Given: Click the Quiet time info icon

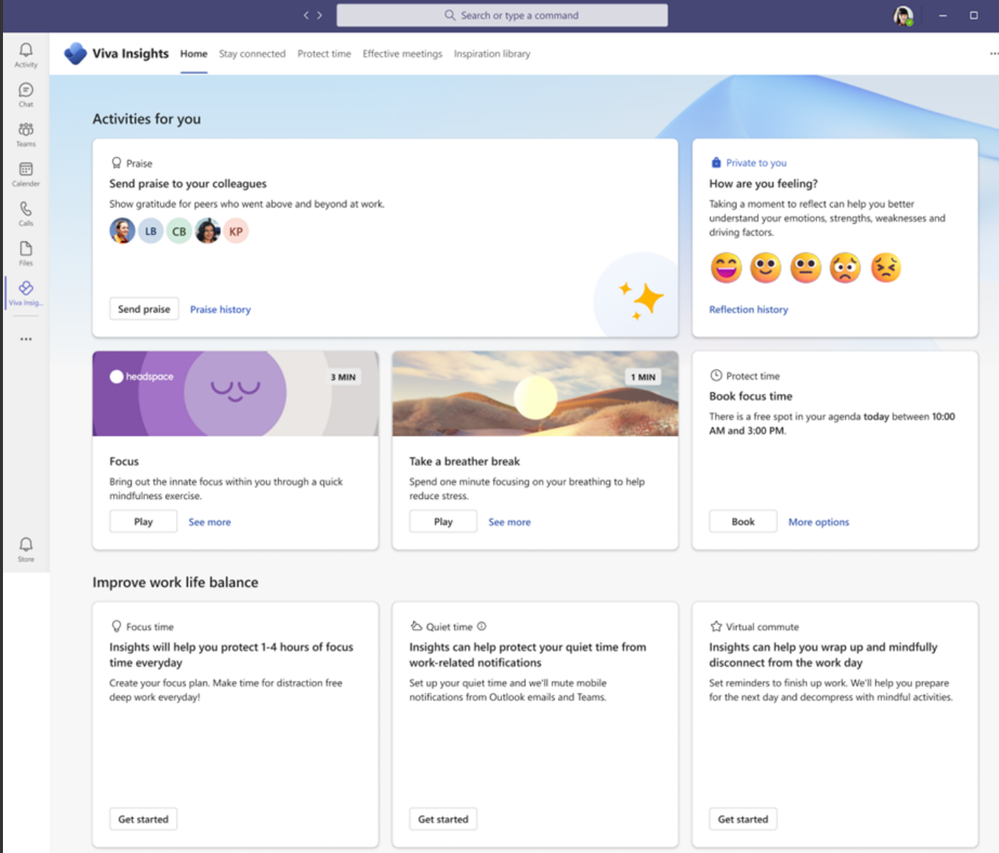Looking at the screenshot, I should click(482, 626).
